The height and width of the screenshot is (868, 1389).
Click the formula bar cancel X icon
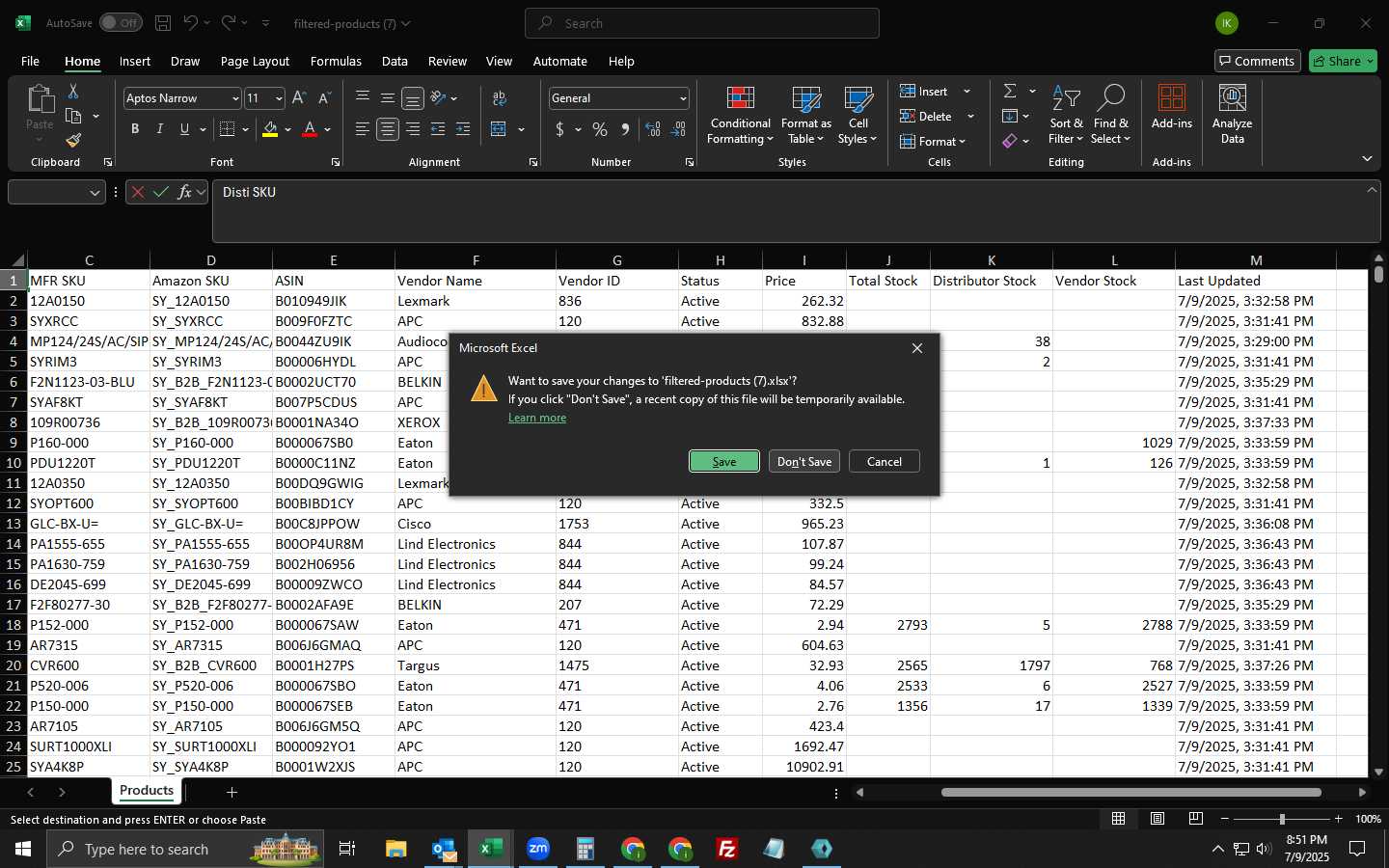[x=138, y=192]
